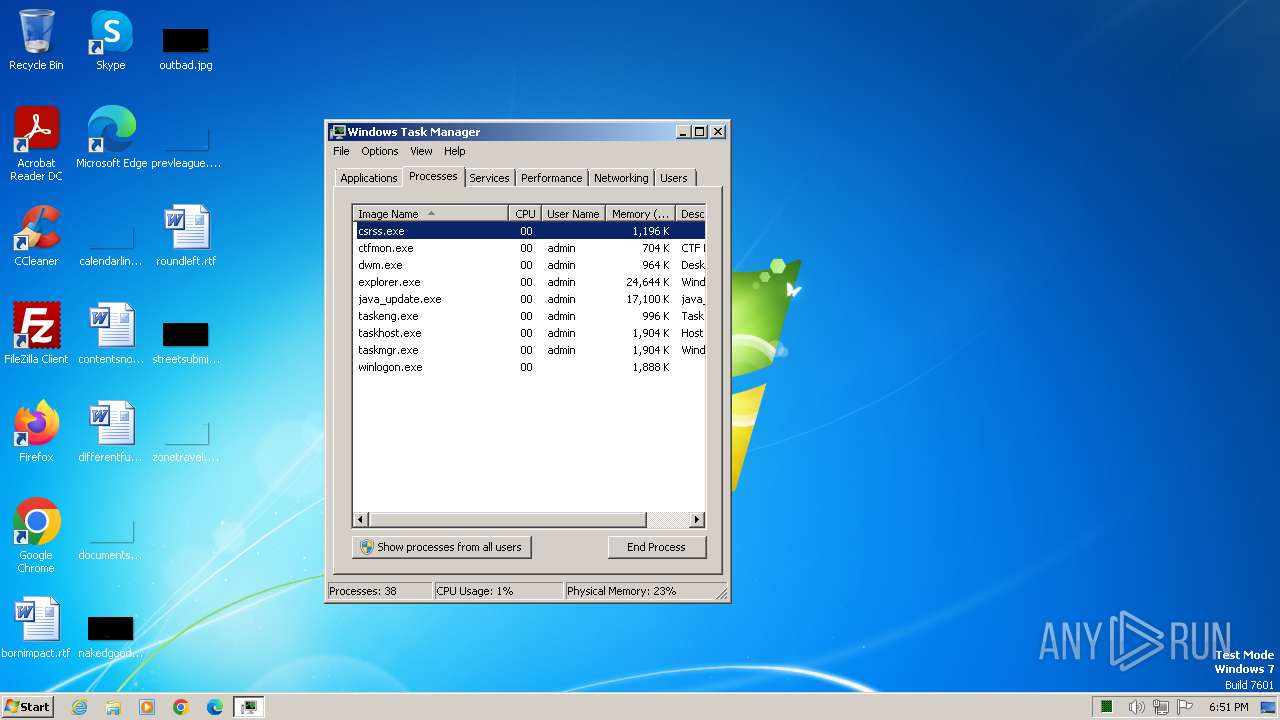
Task: Select the winlogon.exe process
Action: [530, 367]
